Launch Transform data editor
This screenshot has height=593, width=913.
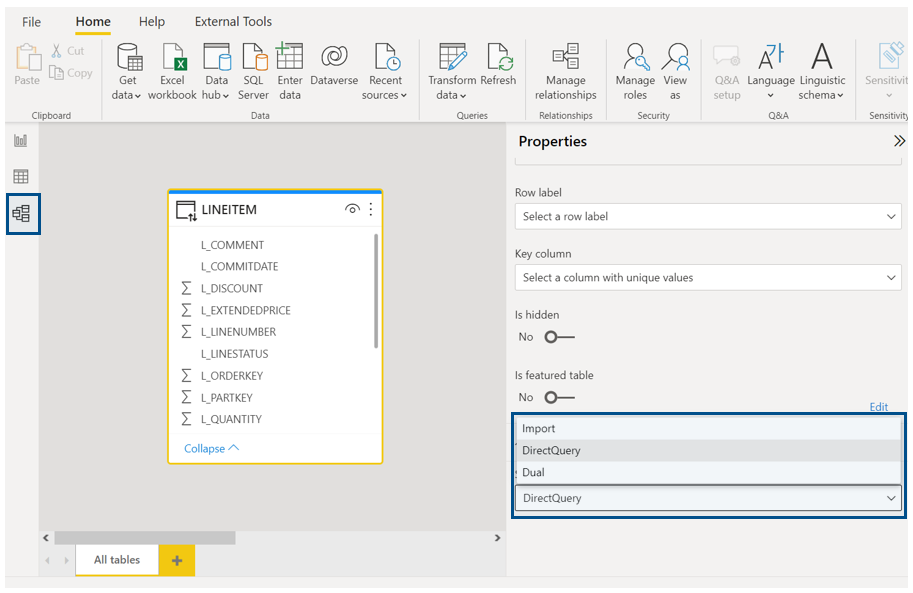click(452, 71)
